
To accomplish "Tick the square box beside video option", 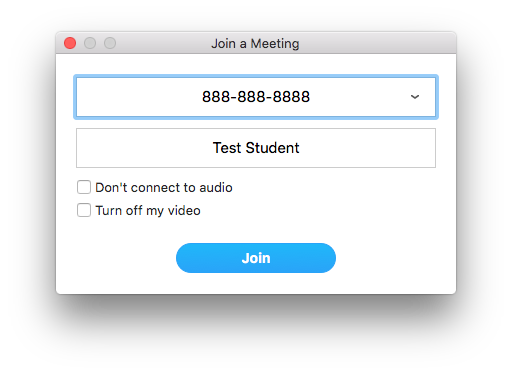I will click(84, 210).
